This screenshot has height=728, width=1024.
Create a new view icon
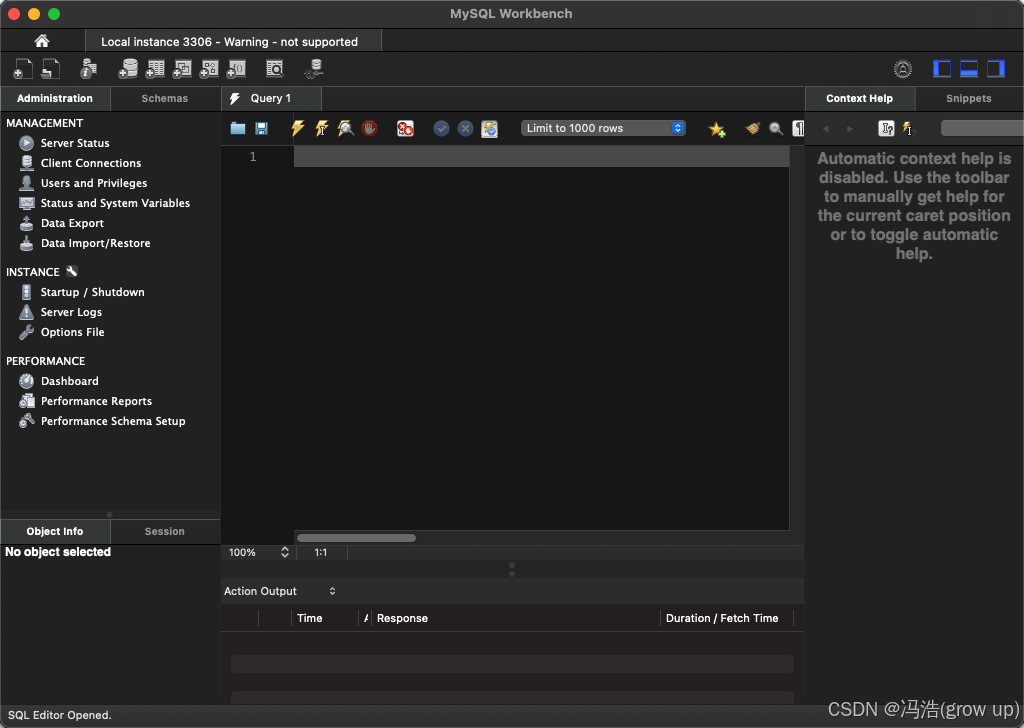(x=182, y=69)
